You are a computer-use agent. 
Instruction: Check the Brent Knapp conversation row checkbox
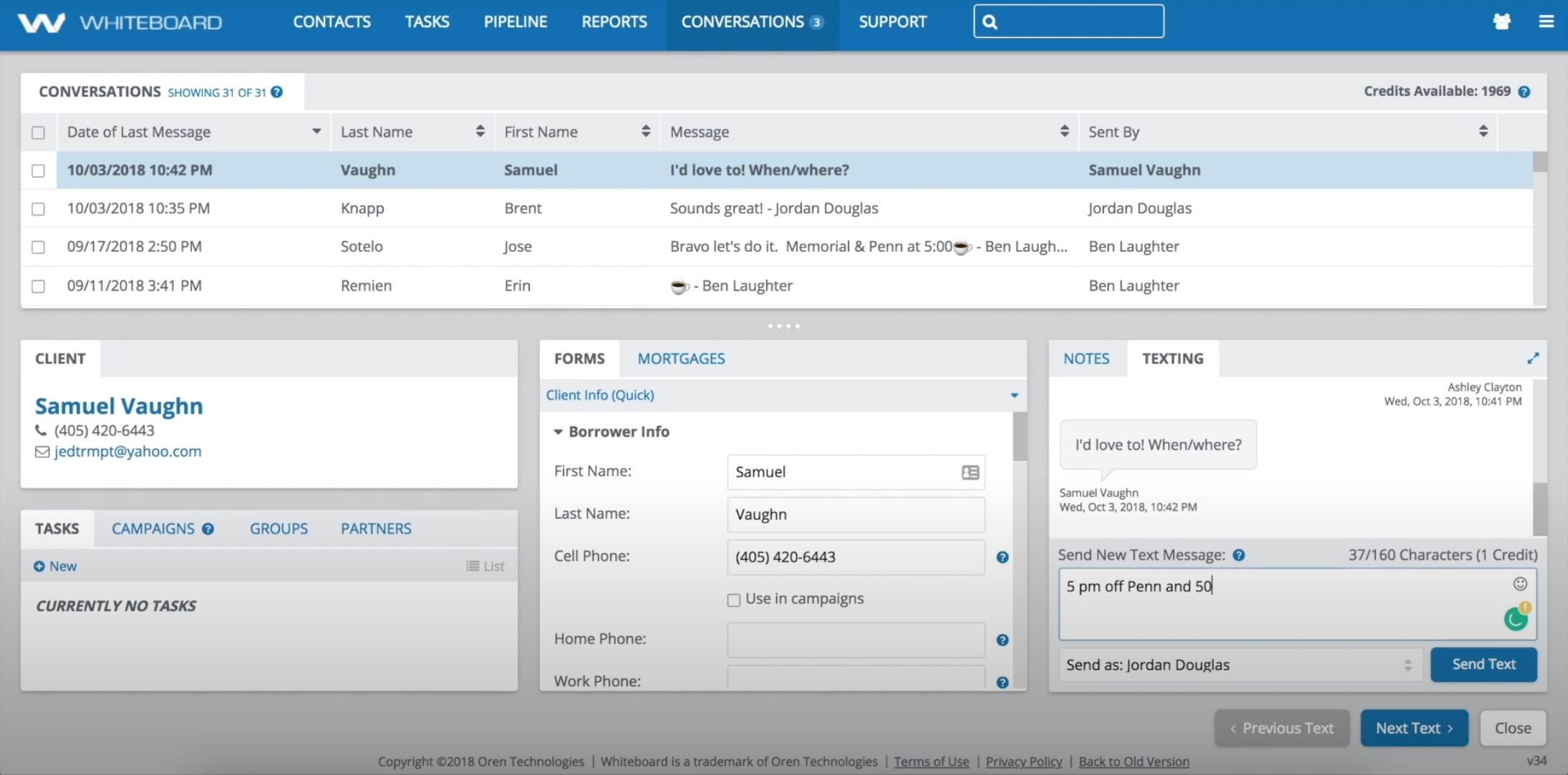(x=38, y=209)
